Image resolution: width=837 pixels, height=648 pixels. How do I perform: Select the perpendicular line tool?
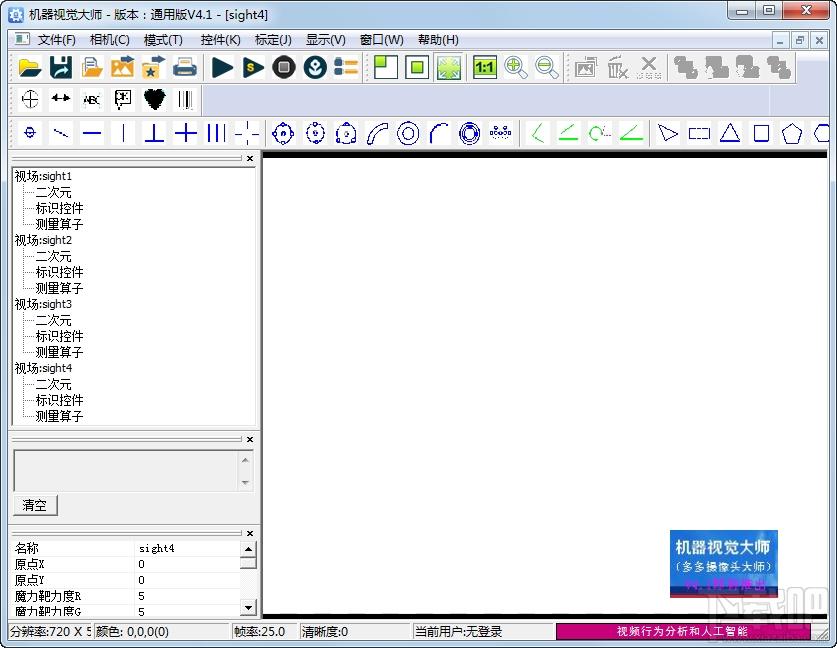154,133
